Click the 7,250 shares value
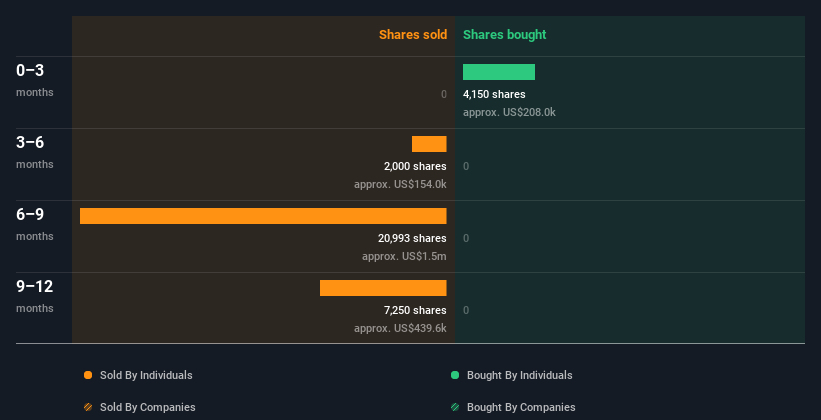This screenshot has width=821, height=420. tap(415, 311)
